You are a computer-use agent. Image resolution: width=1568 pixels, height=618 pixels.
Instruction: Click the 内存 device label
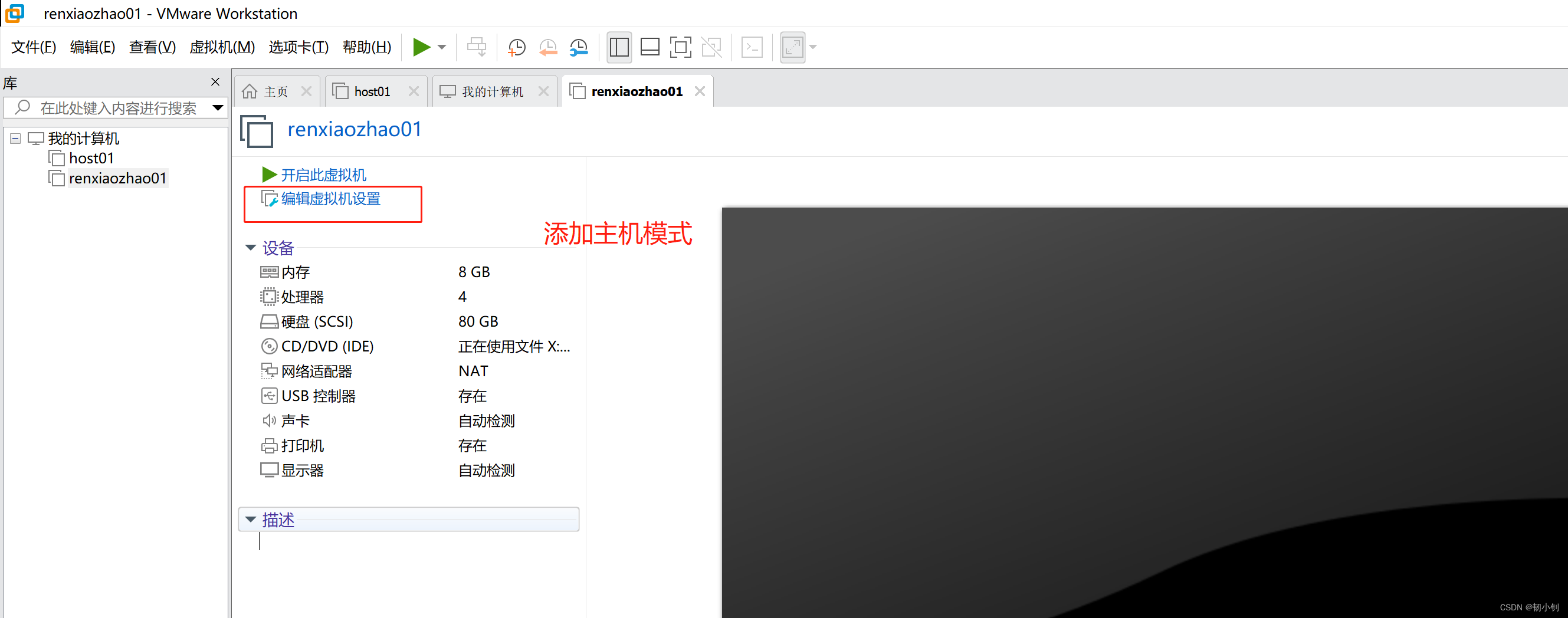(x=296, y=272)
